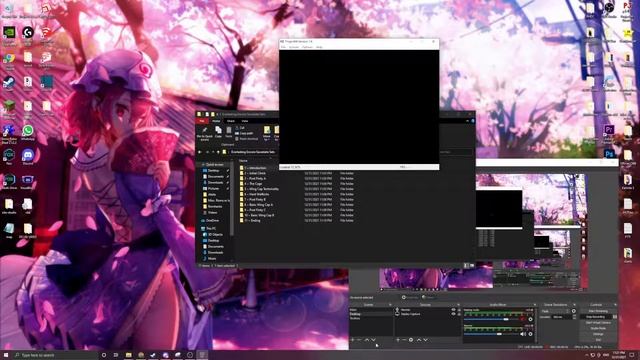
Task: Open Scenes dock header menu in OBS
Action: 390,305
